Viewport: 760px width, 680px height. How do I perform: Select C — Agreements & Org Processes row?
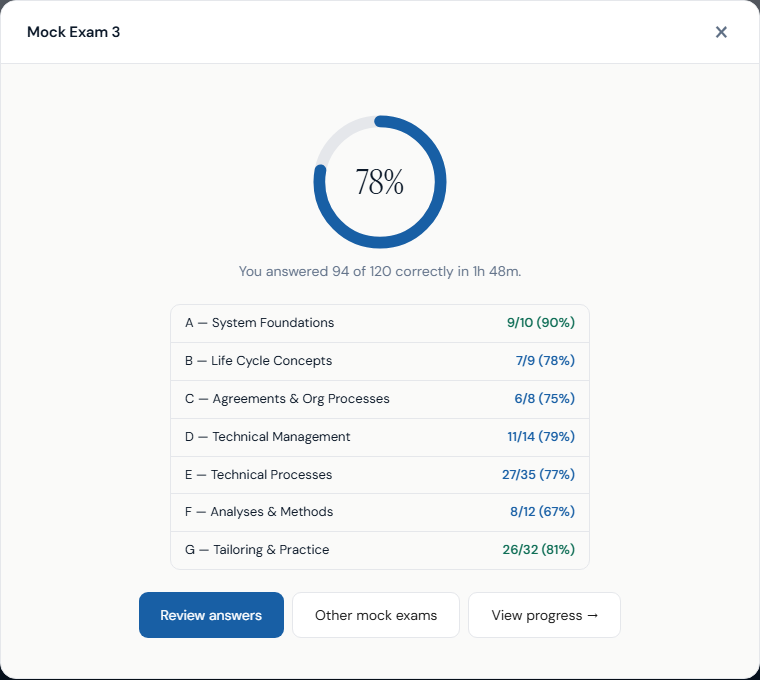click(380, 399)
